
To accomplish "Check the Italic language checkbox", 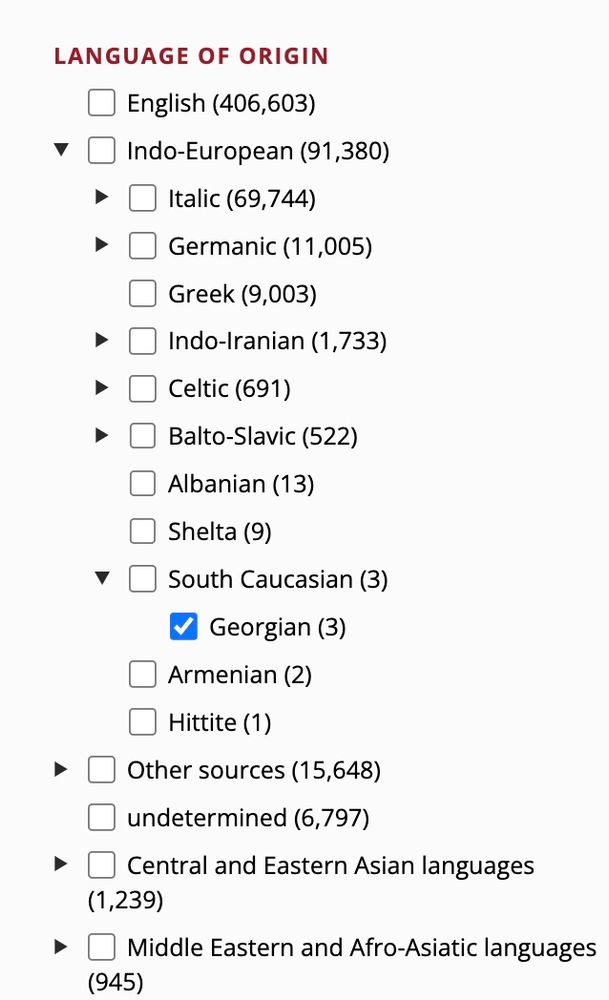I will point(142,197).
